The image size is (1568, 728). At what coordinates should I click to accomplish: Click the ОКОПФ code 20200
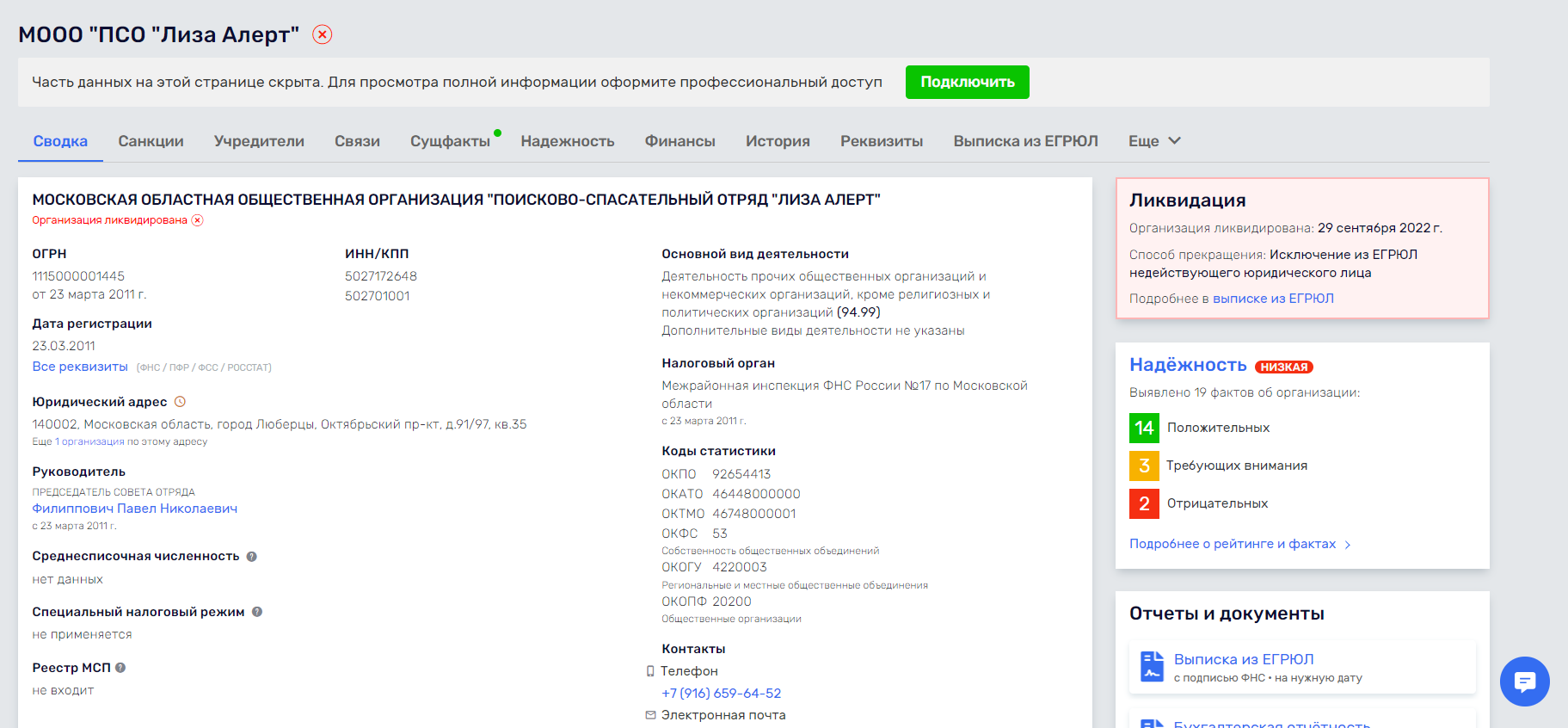tap(732, 602)
